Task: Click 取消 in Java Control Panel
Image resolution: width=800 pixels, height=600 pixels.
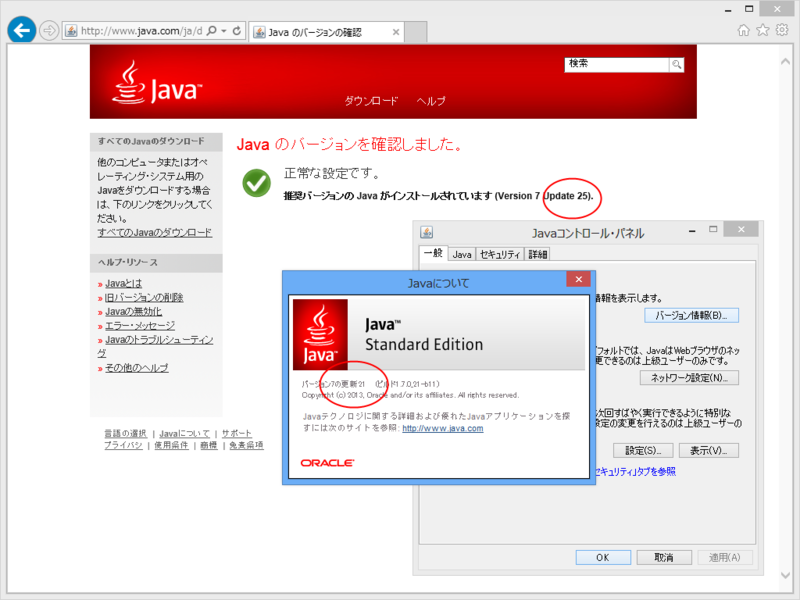Action: 664,558
